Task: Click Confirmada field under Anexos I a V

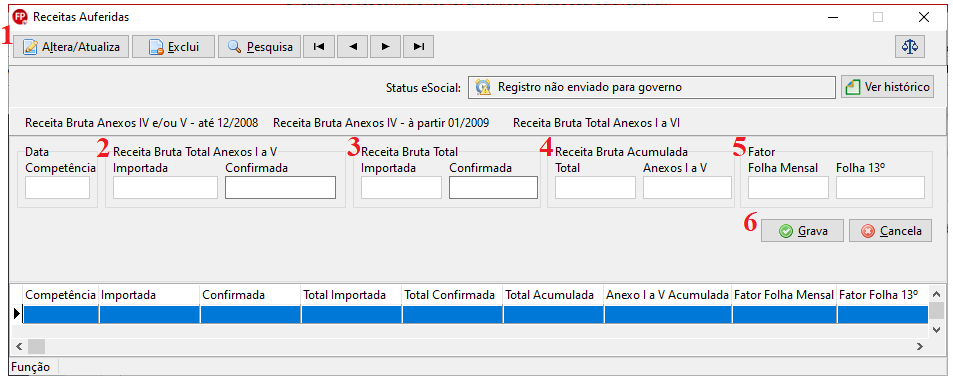Action: tap(280, 188)
